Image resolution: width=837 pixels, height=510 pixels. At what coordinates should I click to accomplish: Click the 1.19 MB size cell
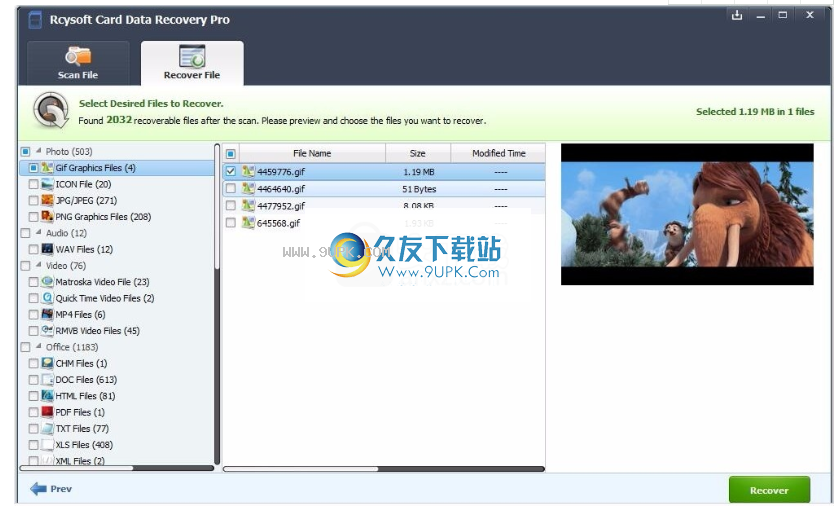419,172
